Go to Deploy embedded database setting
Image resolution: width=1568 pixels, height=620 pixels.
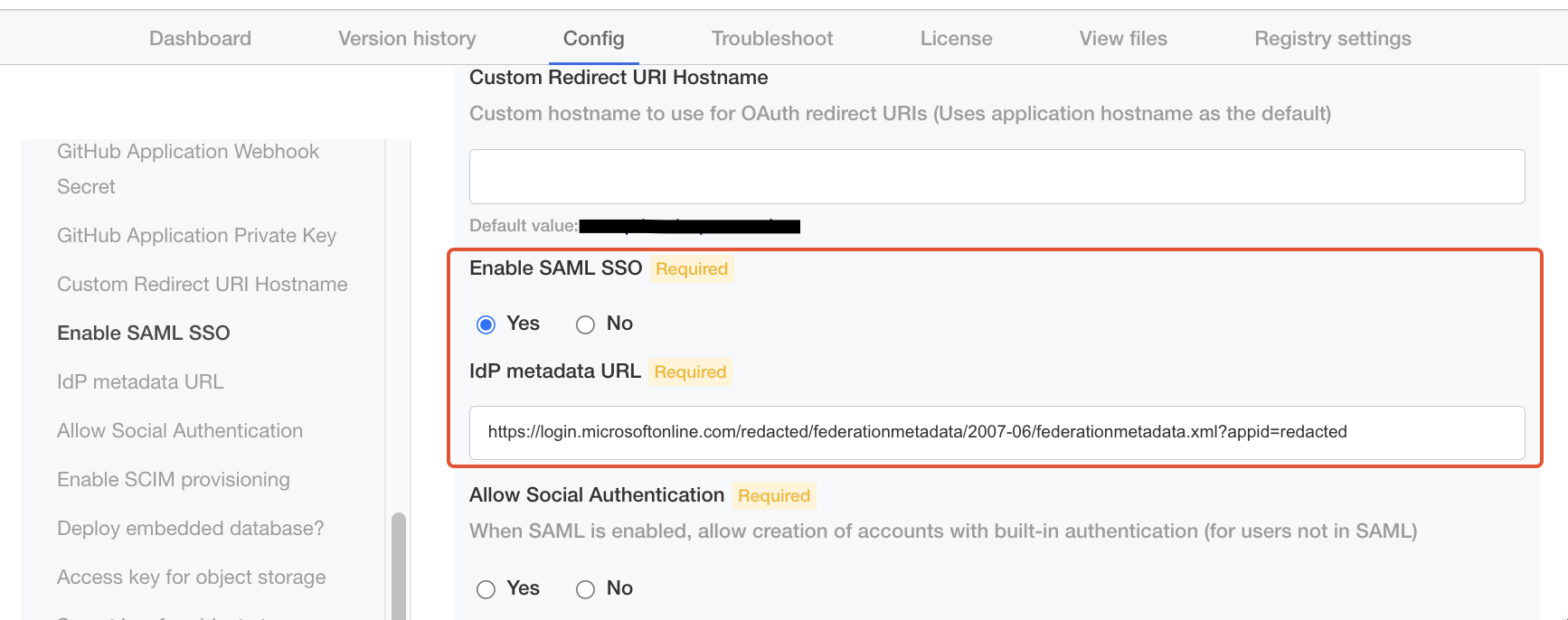point(190,529)
